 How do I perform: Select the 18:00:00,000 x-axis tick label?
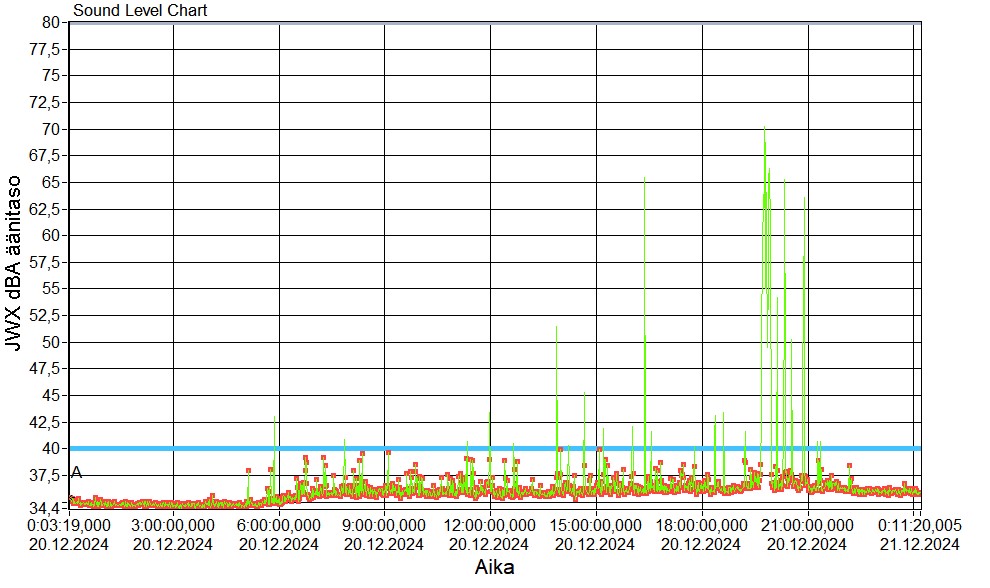click(x=702, y=524)
